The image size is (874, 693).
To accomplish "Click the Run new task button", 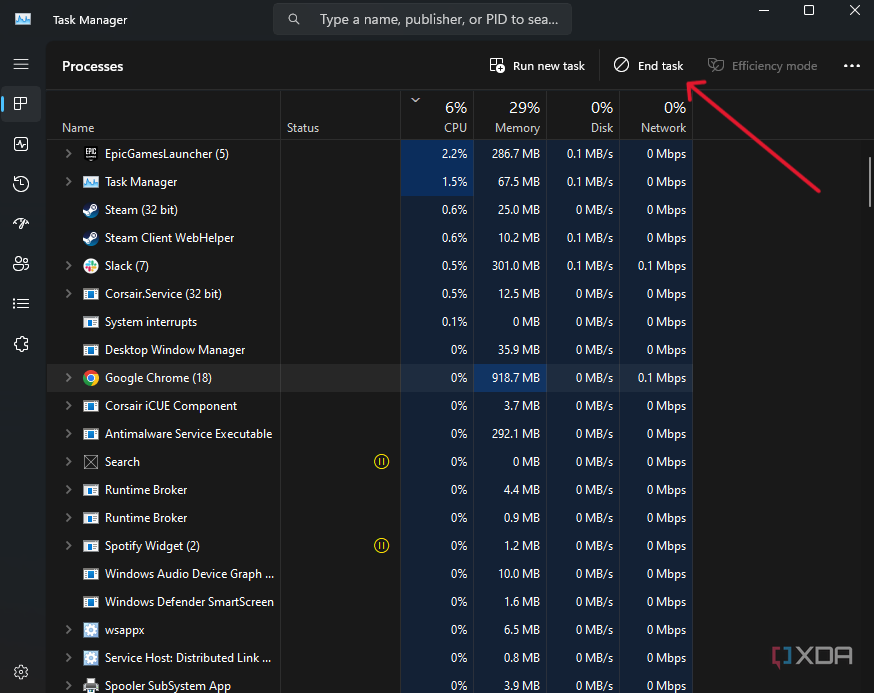I will tap(537, 66).
